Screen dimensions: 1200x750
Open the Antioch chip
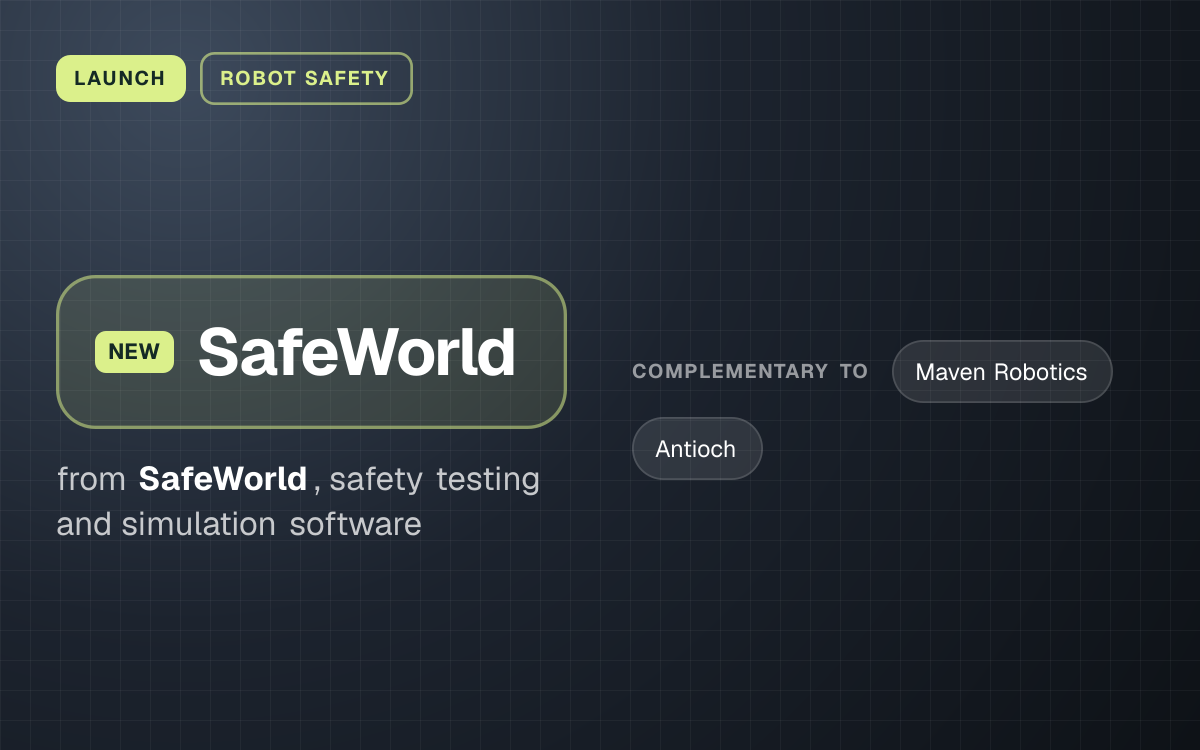click(697, 449)
